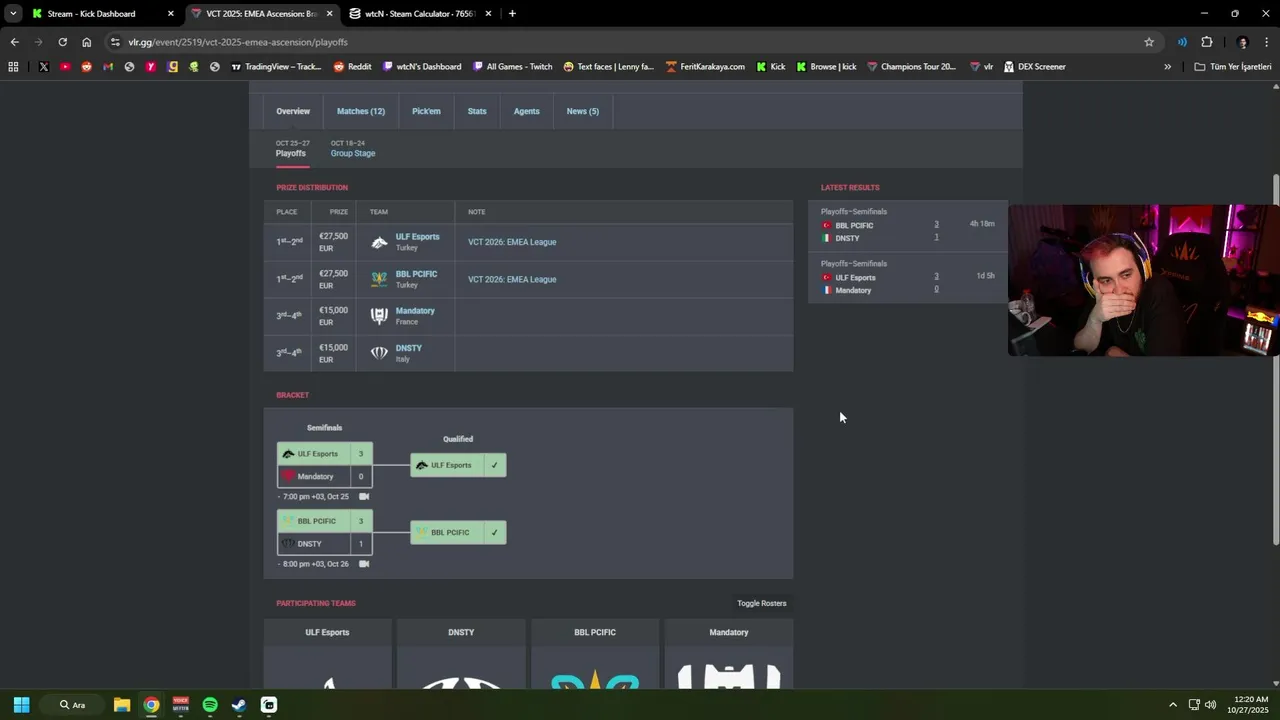Open FeritKarakaya.com bookmark
Viewport: 1280px width, 720px height.
705,67
